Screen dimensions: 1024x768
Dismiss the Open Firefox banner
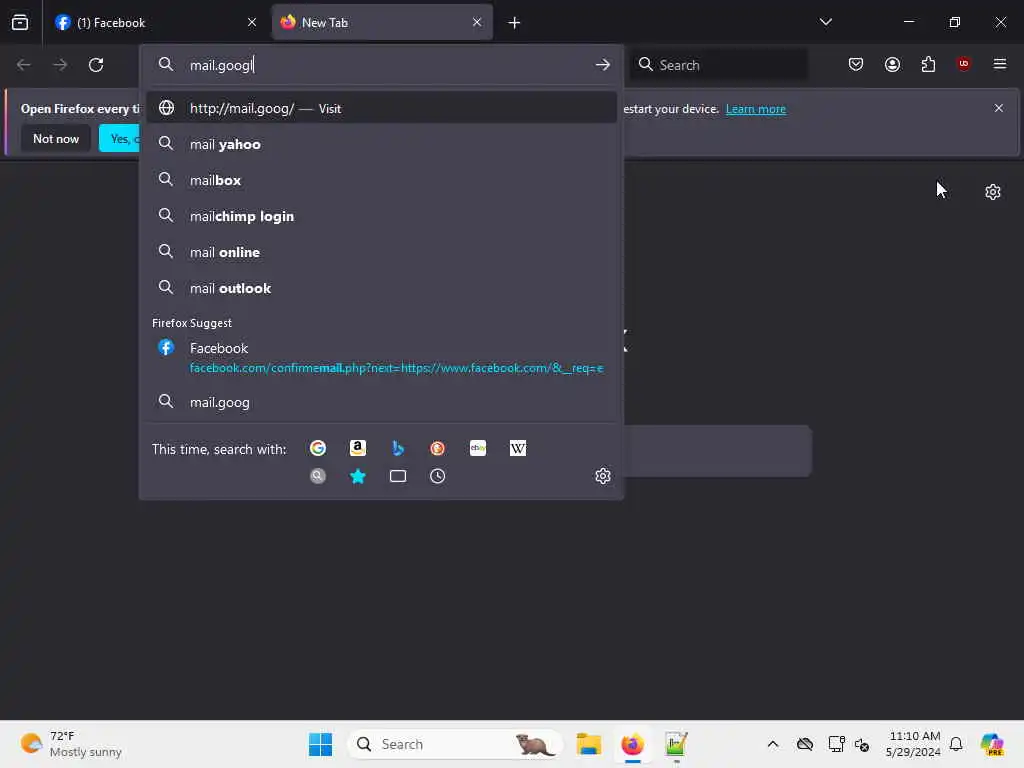coord(999,108)
